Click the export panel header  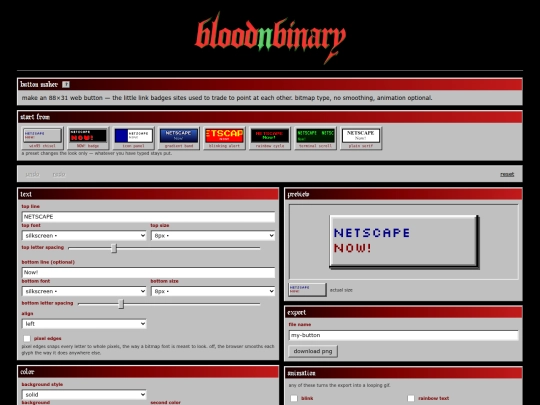pos(403,312)
